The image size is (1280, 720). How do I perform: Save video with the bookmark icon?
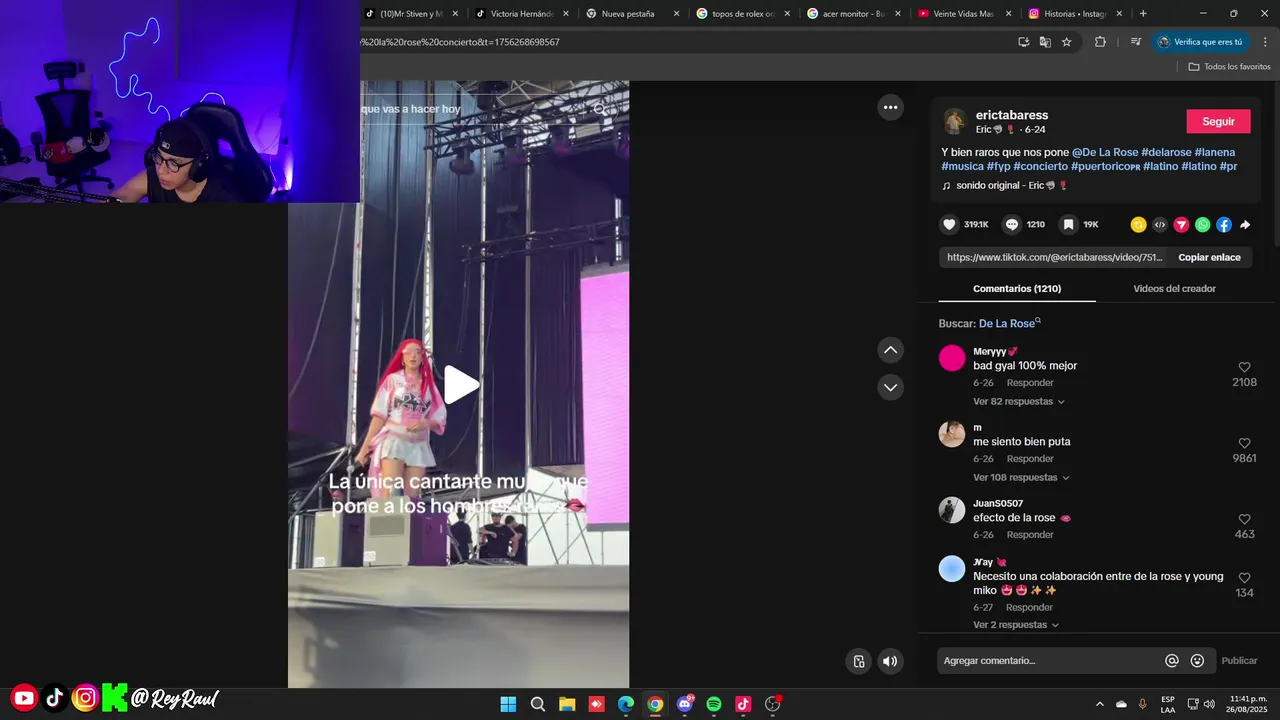[x=1068, y=225]
